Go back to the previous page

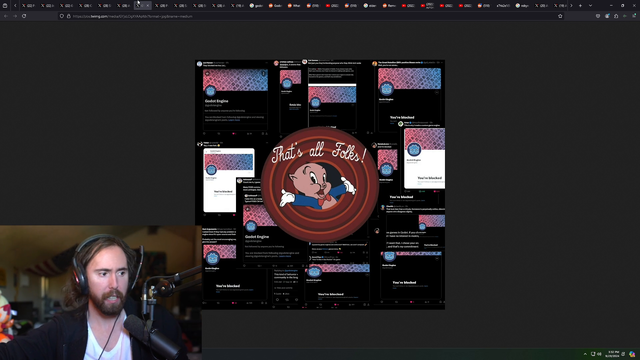click(6, 16)
